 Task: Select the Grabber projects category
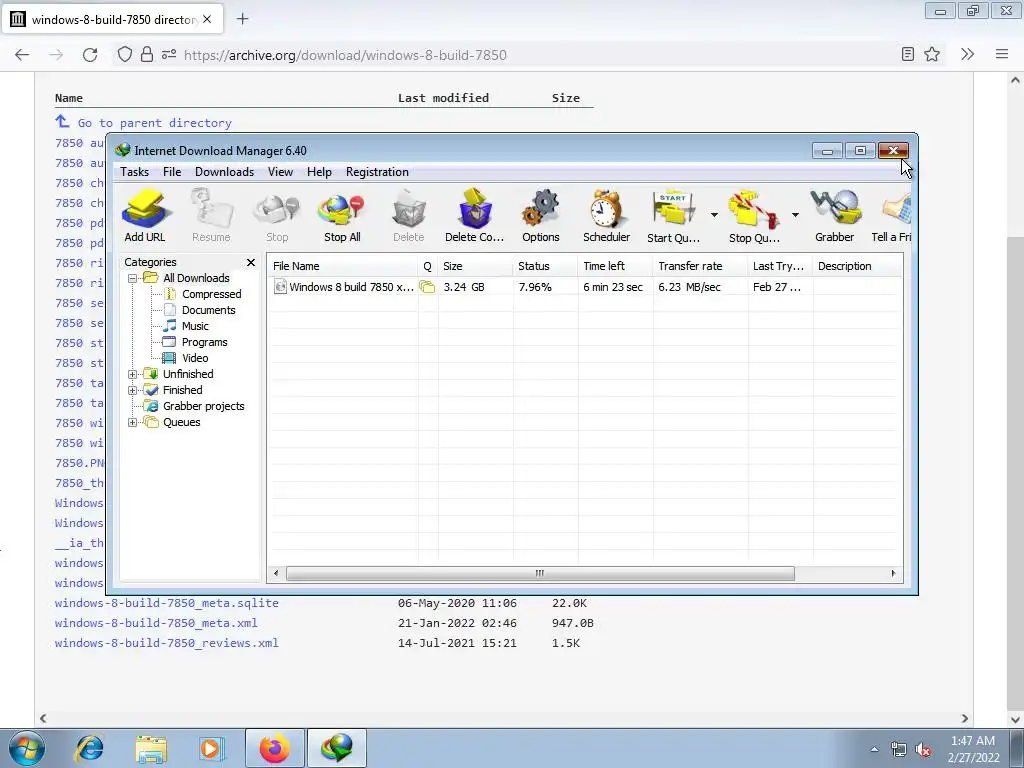(x=203, y=406)
